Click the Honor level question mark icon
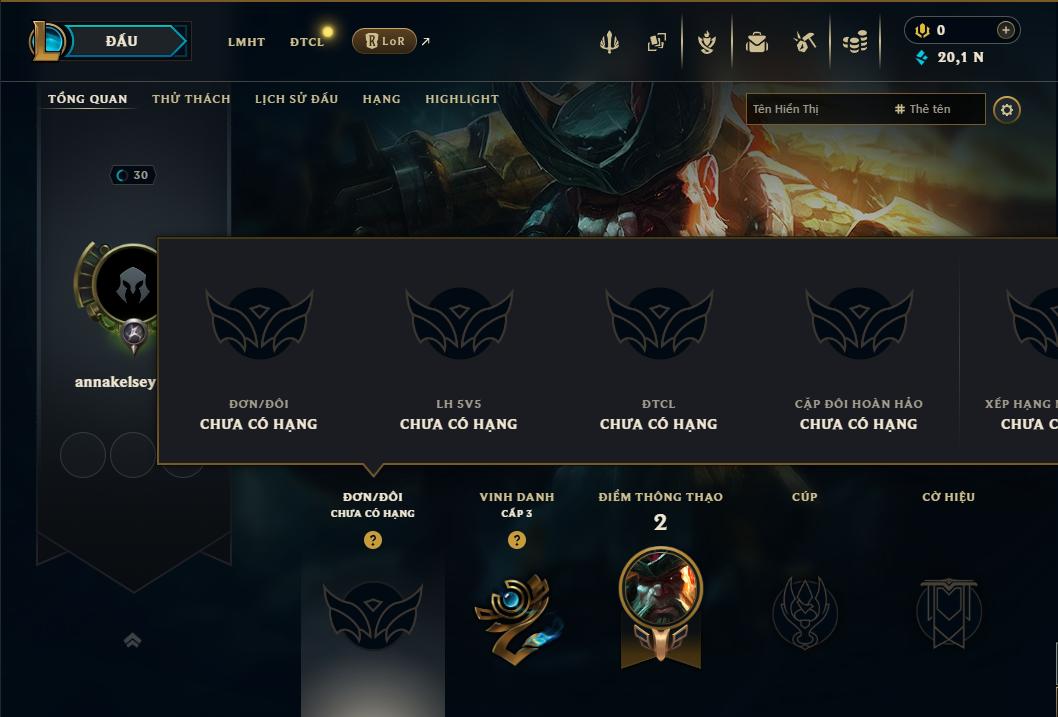Viewport: 1058px width, 717px height. pyautogui.click(x=517, y=540)
